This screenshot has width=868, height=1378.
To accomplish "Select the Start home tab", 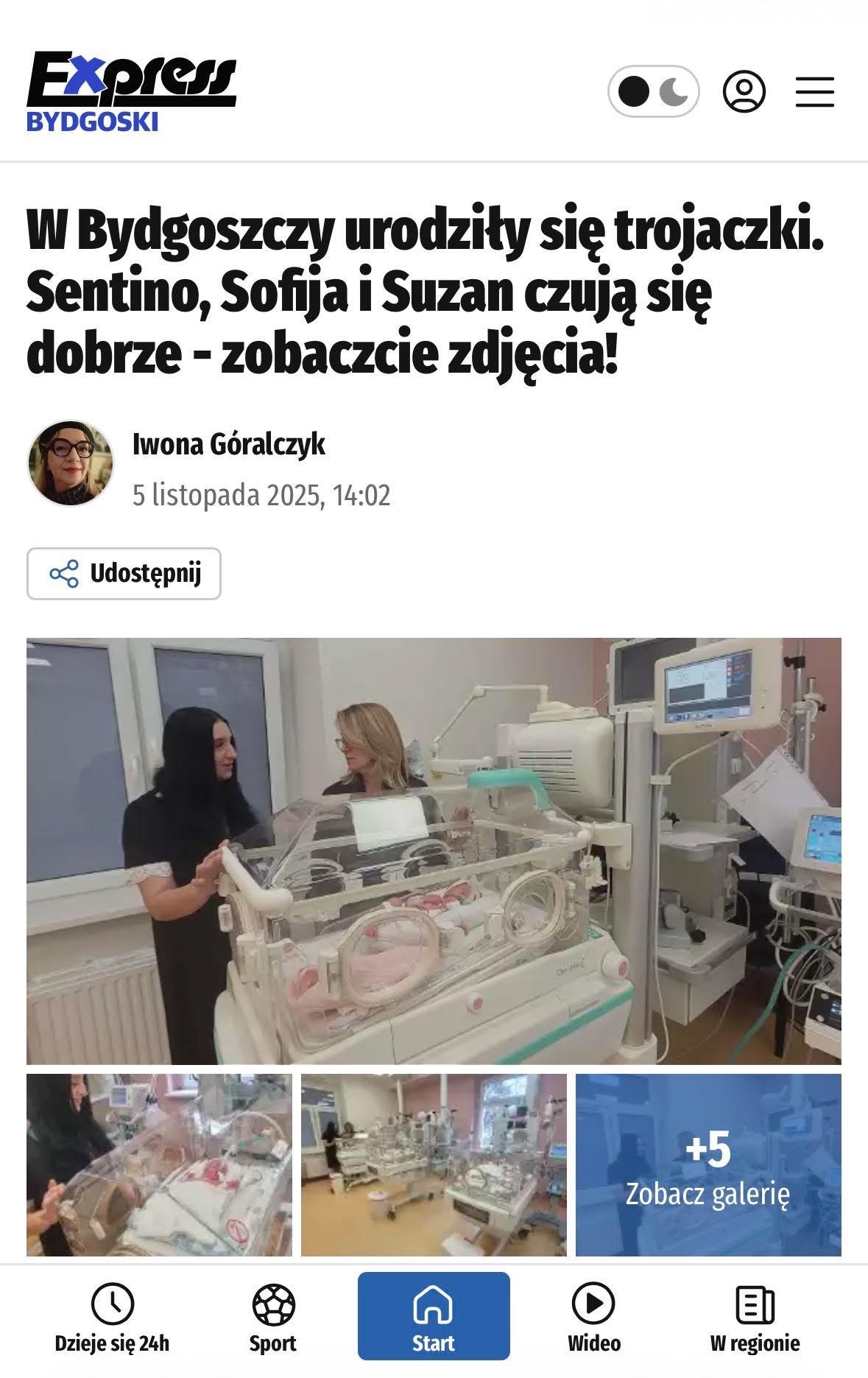I will [434, 1321].
